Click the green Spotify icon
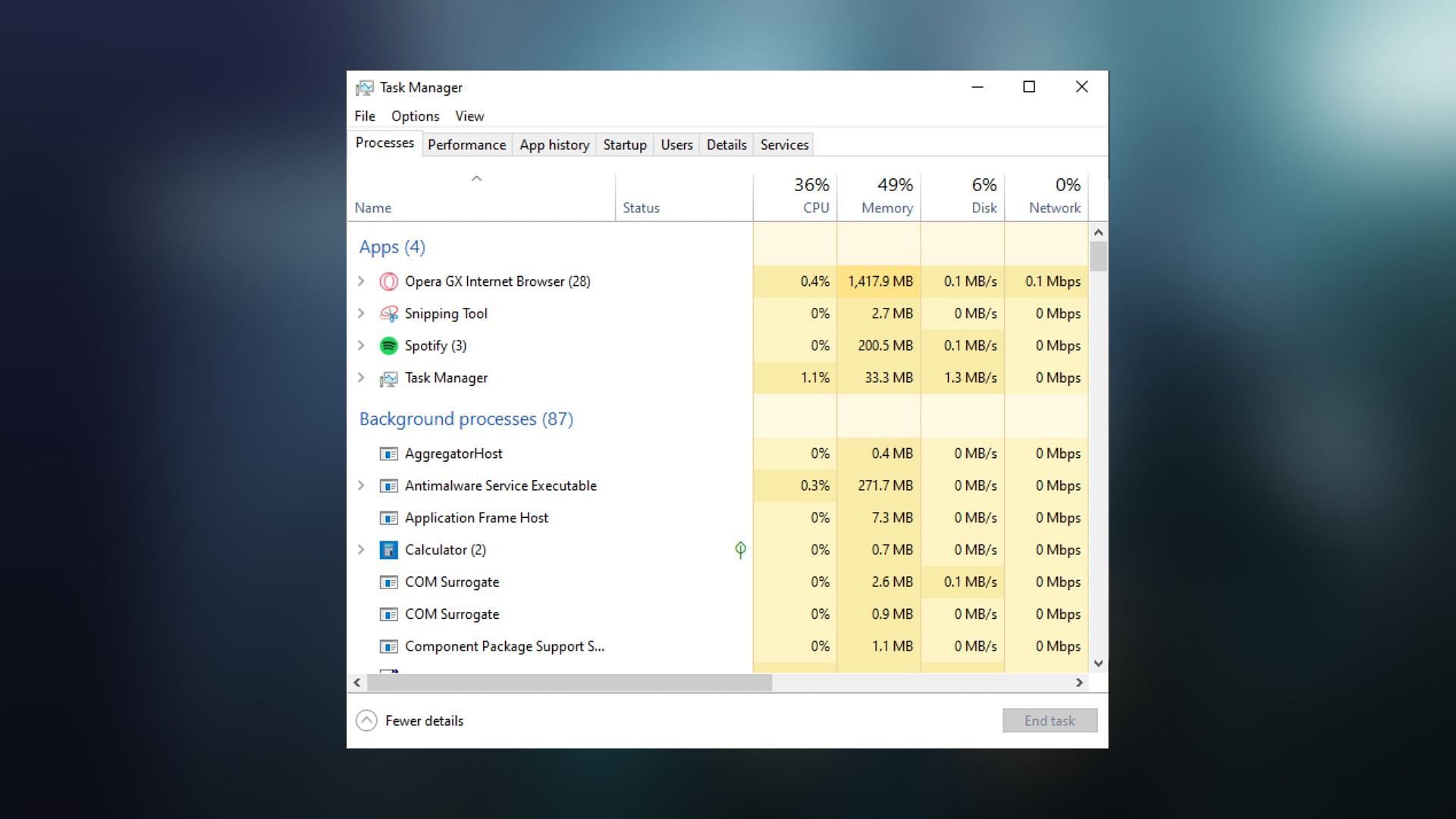Viewport: 1456px width, 819px height. point(388,346)
